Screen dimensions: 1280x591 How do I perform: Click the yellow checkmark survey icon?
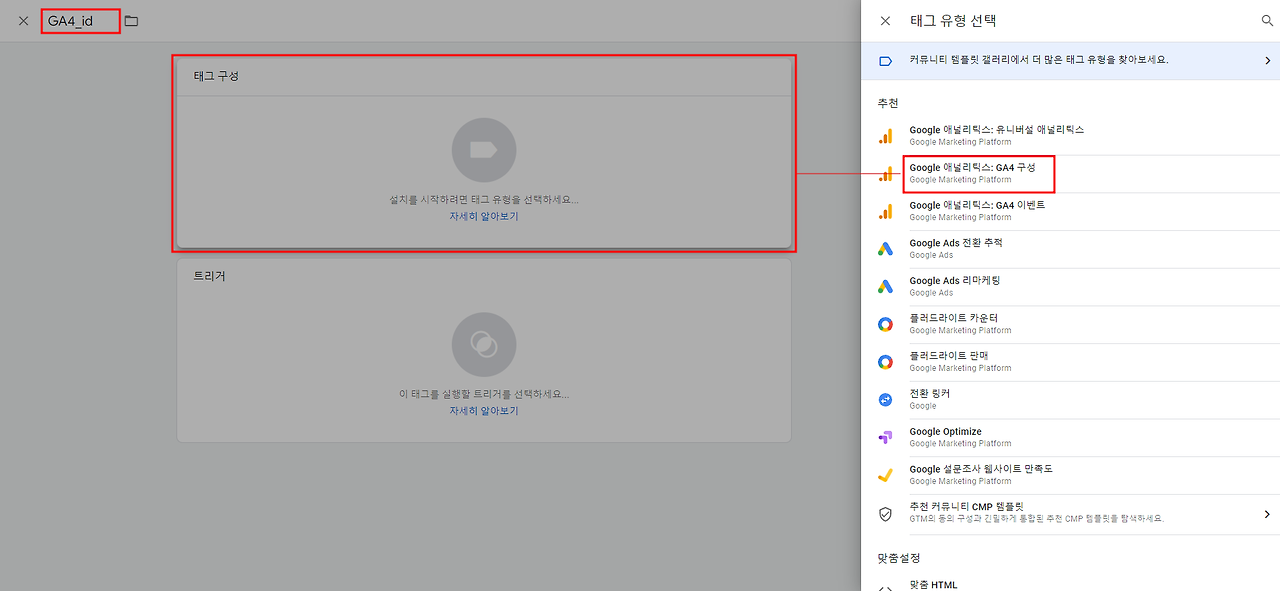[x=885, y=476]
